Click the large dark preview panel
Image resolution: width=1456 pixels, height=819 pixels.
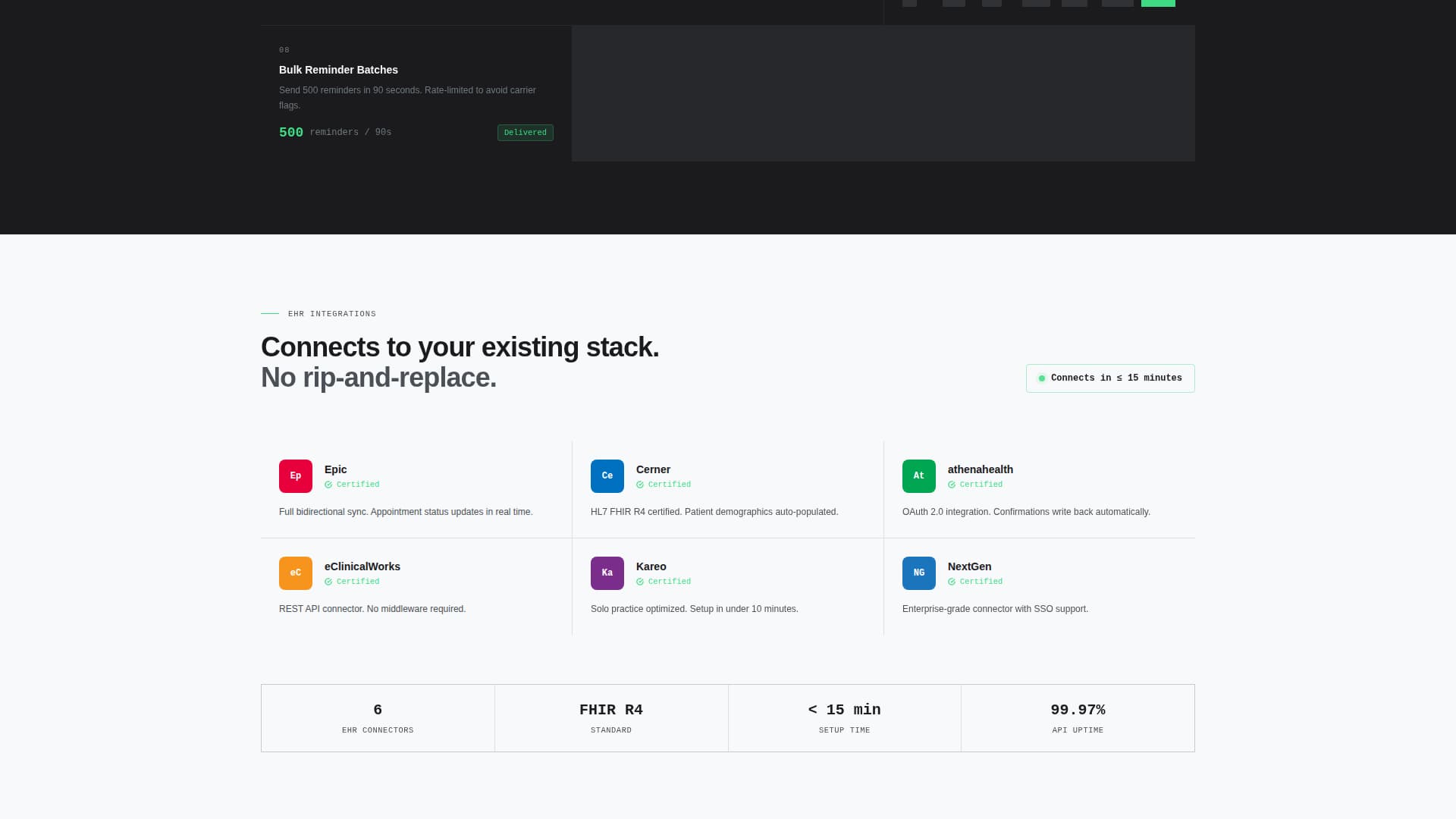(883, 93)
